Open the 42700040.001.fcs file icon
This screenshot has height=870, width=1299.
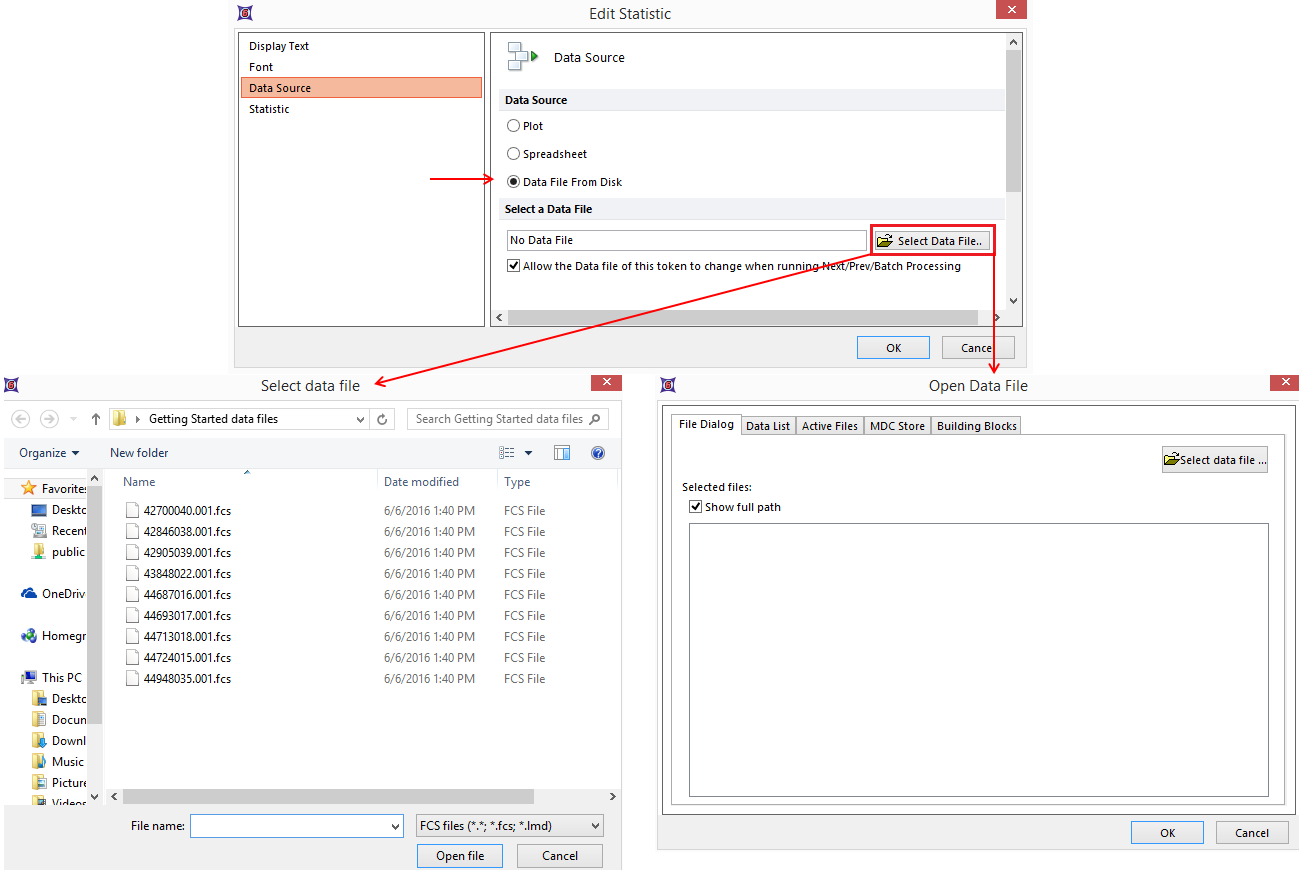coord(132,511)
